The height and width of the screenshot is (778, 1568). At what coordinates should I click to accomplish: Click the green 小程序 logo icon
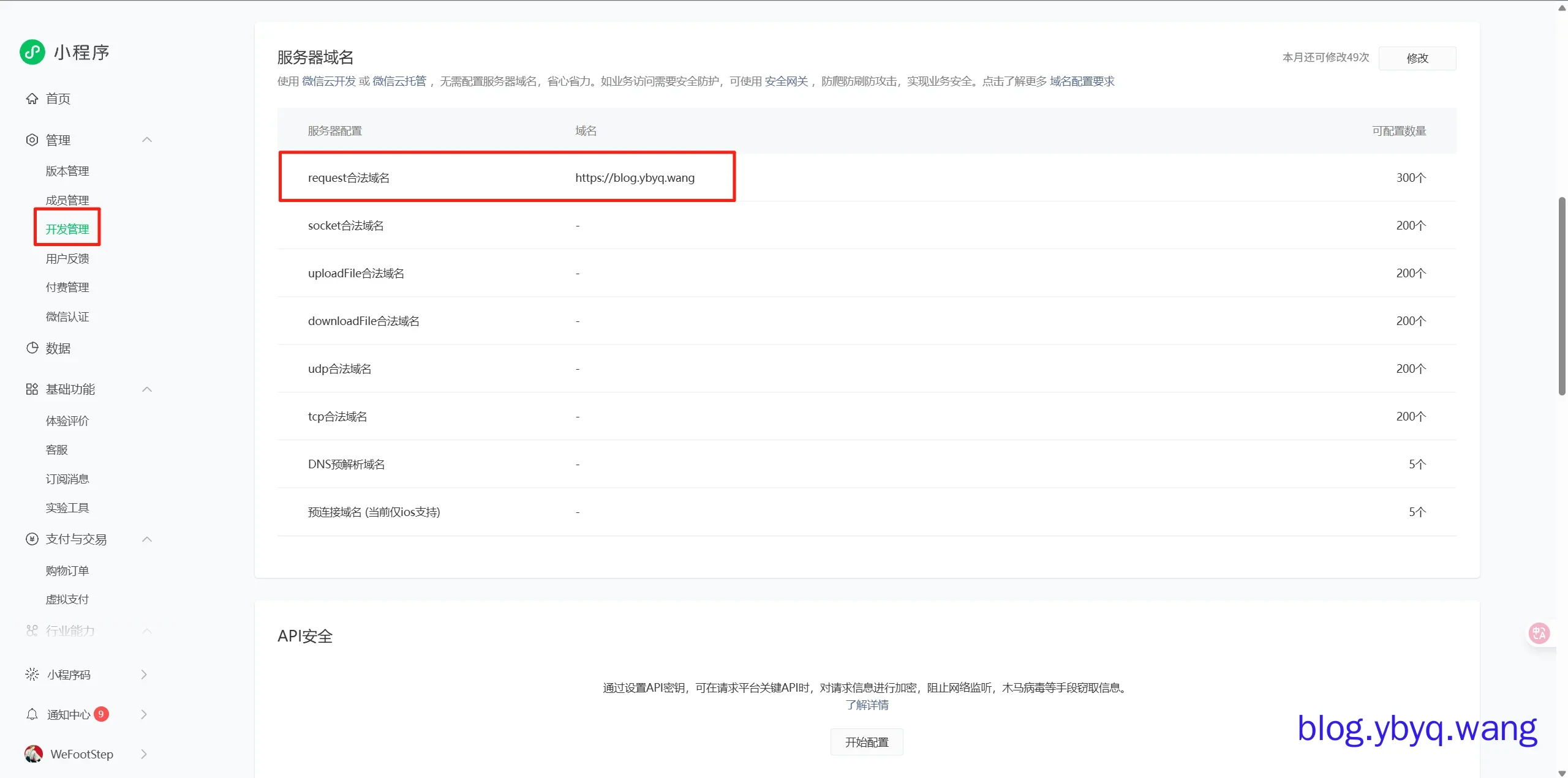click(32, 52)
